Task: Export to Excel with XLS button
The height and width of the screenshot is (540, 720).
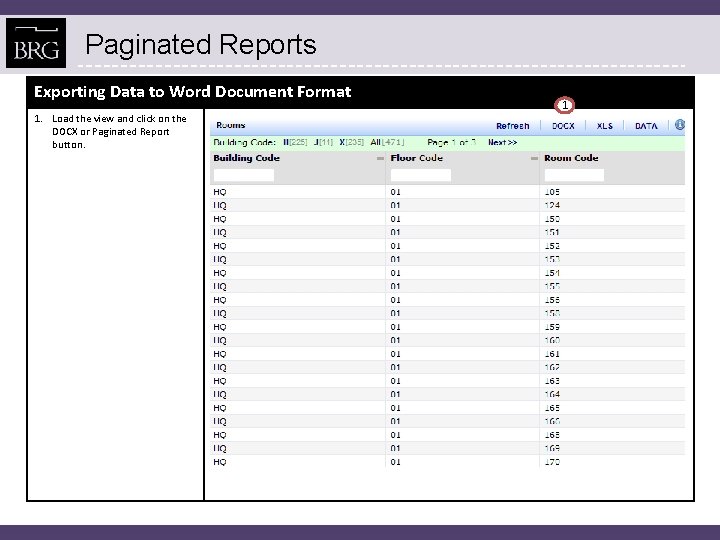Action: point(604,126)
